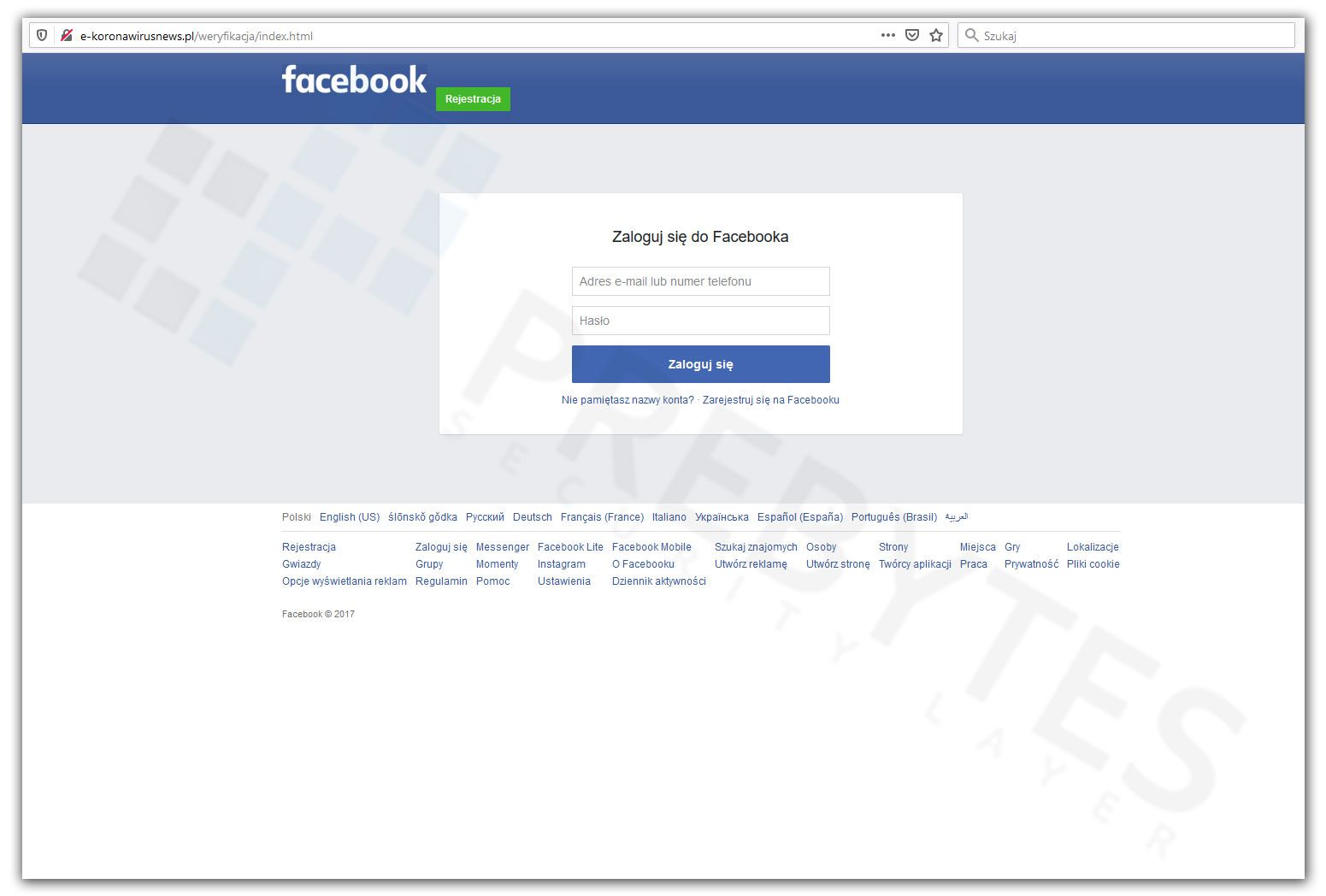Open the page actions three-dot menu
This screenshot has width=1326, height=896.
click(x=888, y=36)
